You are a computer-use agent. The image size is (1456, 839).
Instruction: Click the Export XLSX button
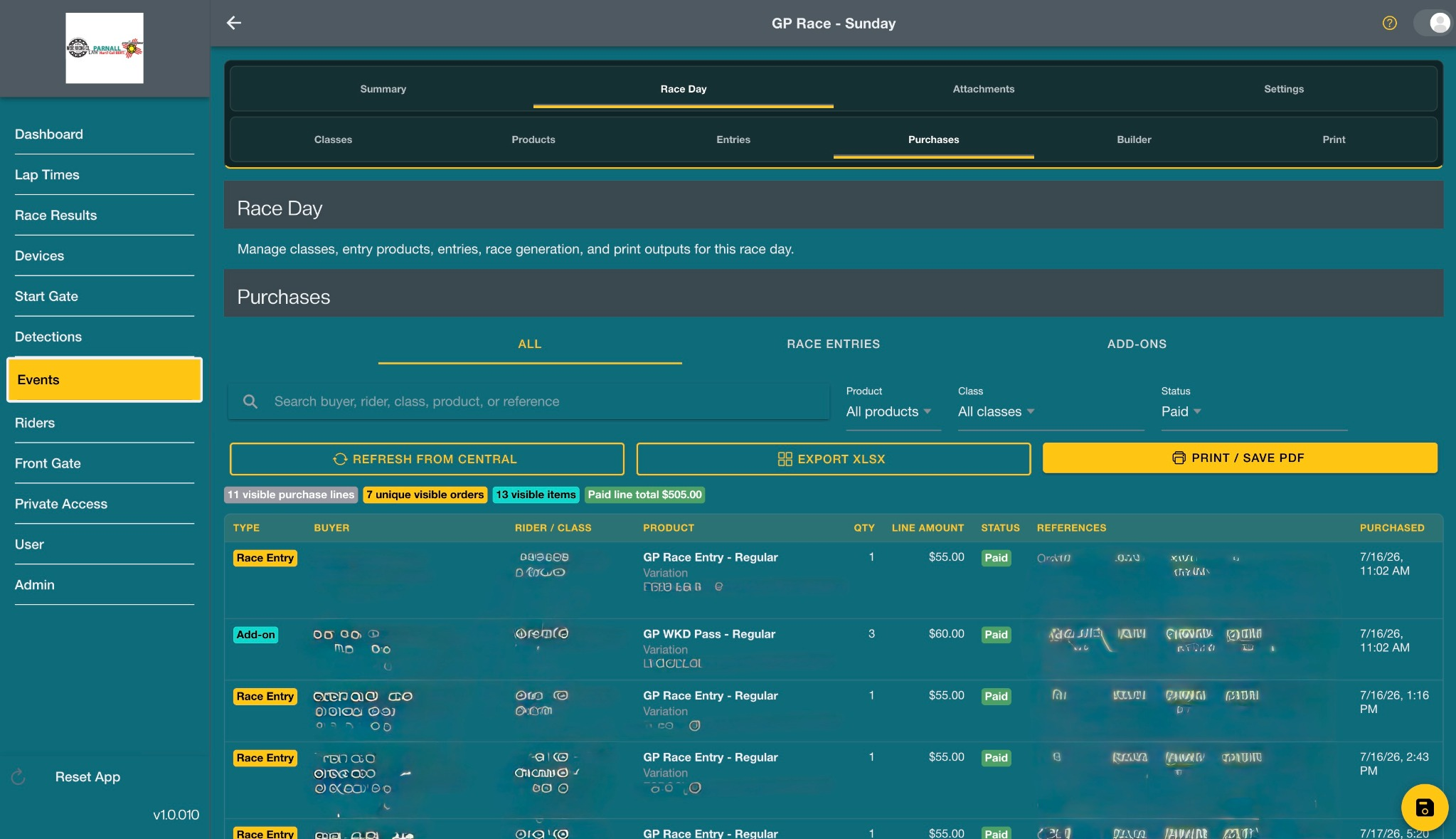coord(833,459)
